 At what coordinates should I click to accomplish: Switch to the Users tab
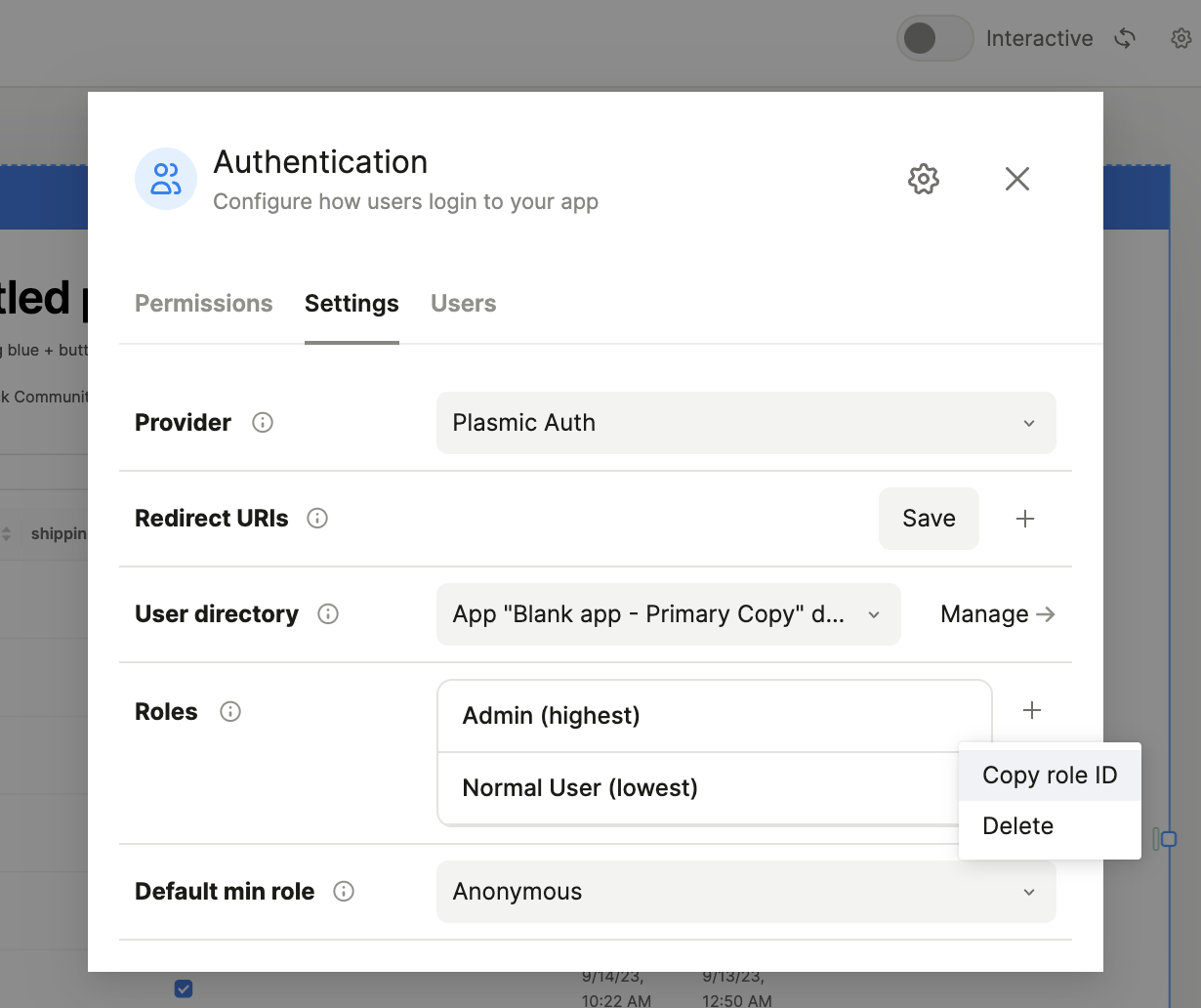pyautogui.click(x=463, y=304)
